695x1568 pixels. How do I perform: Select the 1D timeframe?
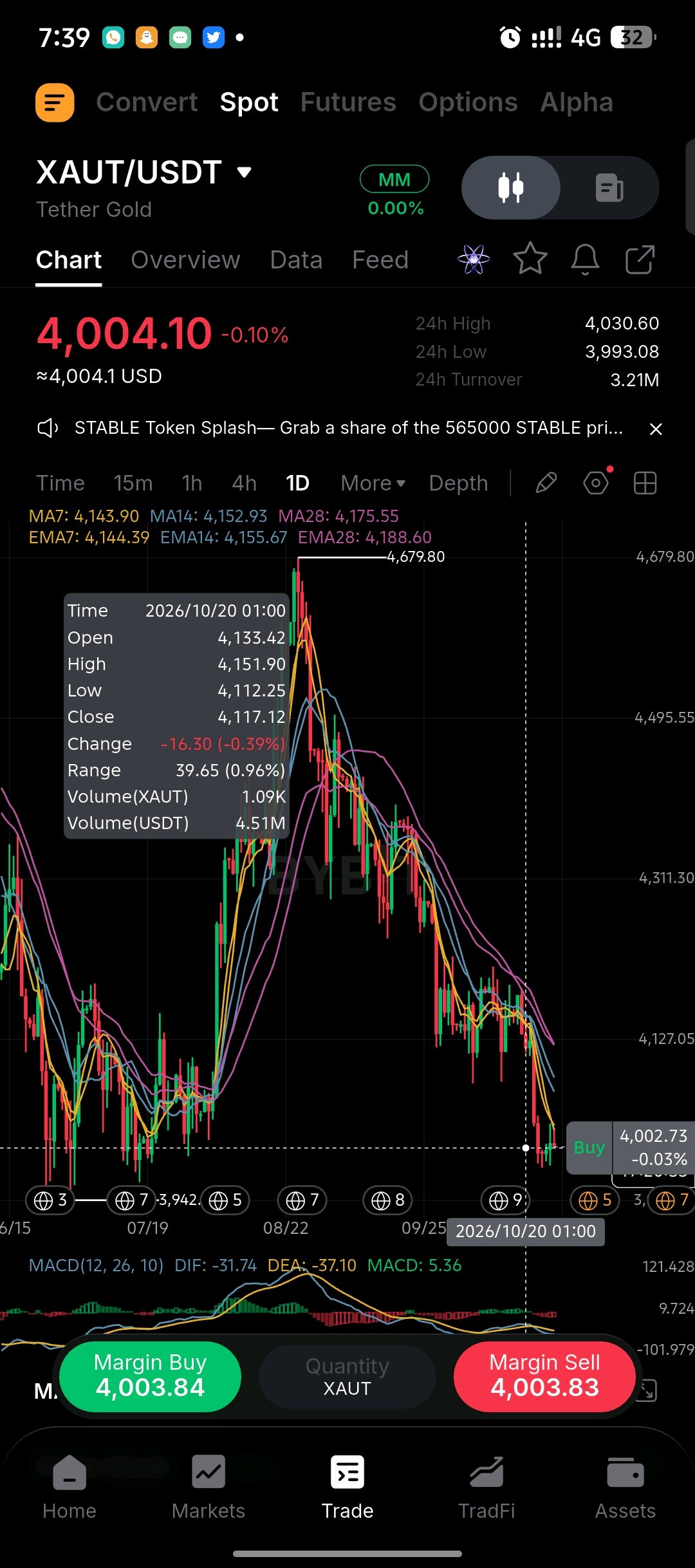click(297, 483)
